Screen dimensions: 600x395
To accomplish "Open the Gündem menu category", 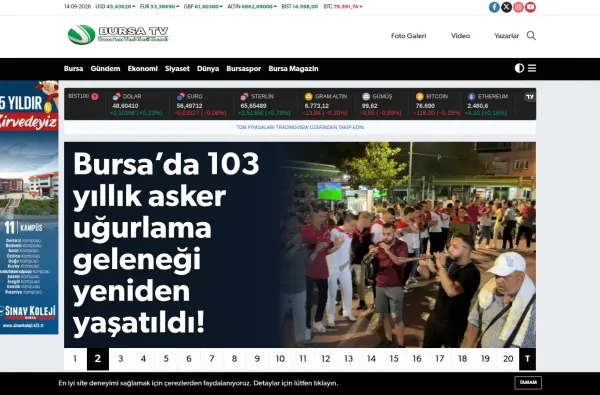I will tap(105, 69).
